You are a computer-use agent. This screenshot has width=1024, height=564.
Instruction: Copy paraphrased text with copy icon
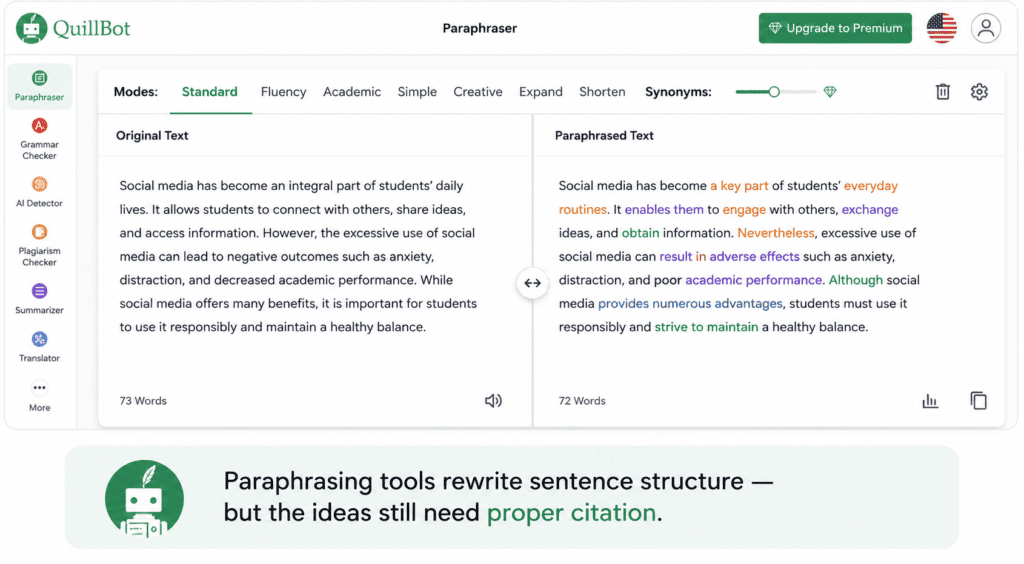(x=978, y=400)
